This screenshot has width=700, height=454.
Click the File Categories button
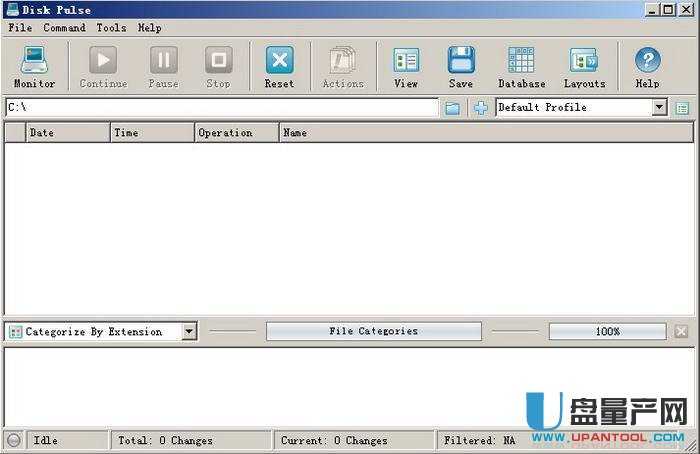click(x=373, y=332)
